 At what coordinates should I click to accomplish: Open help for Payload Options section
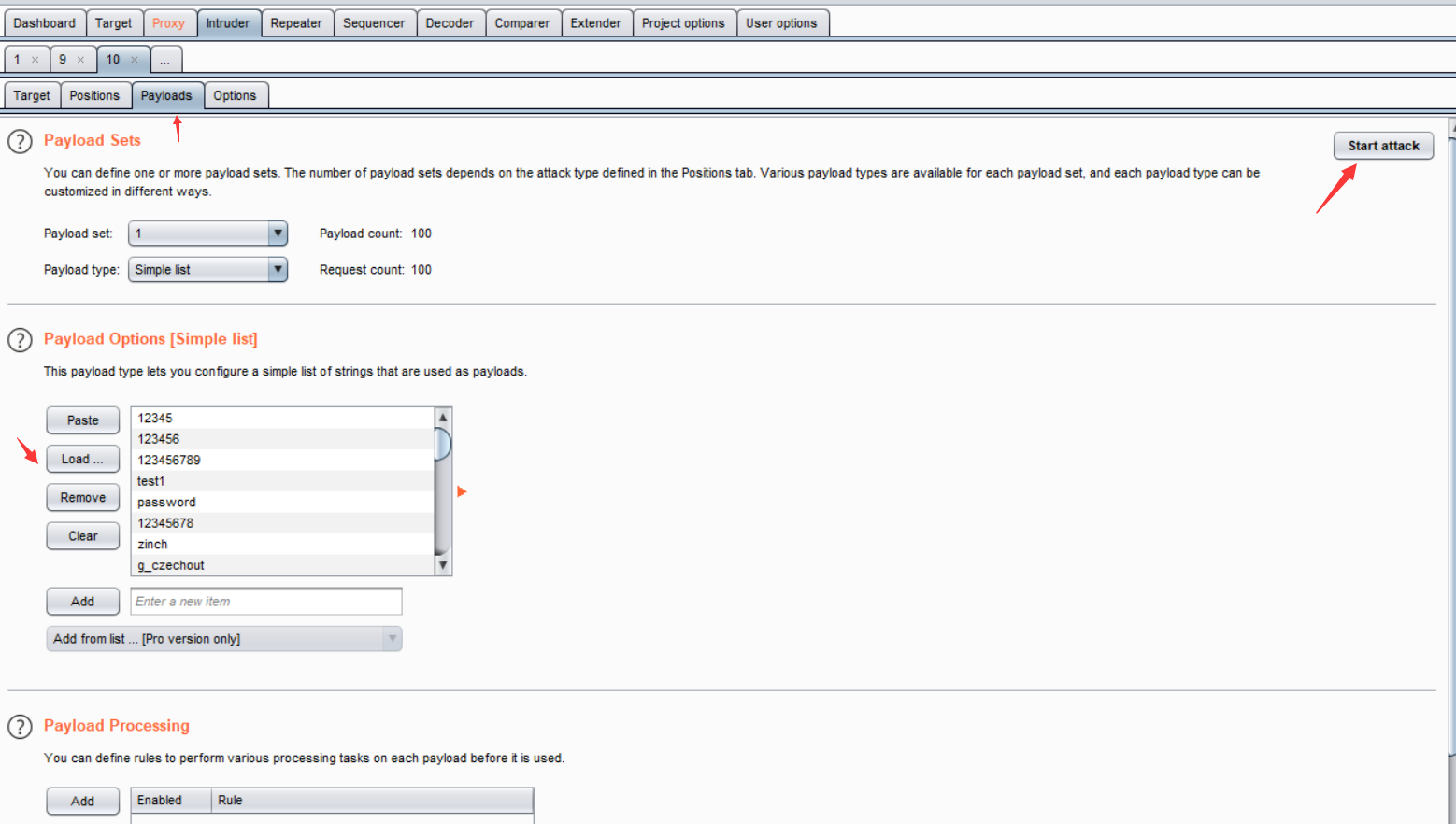(x=20, y=340)
